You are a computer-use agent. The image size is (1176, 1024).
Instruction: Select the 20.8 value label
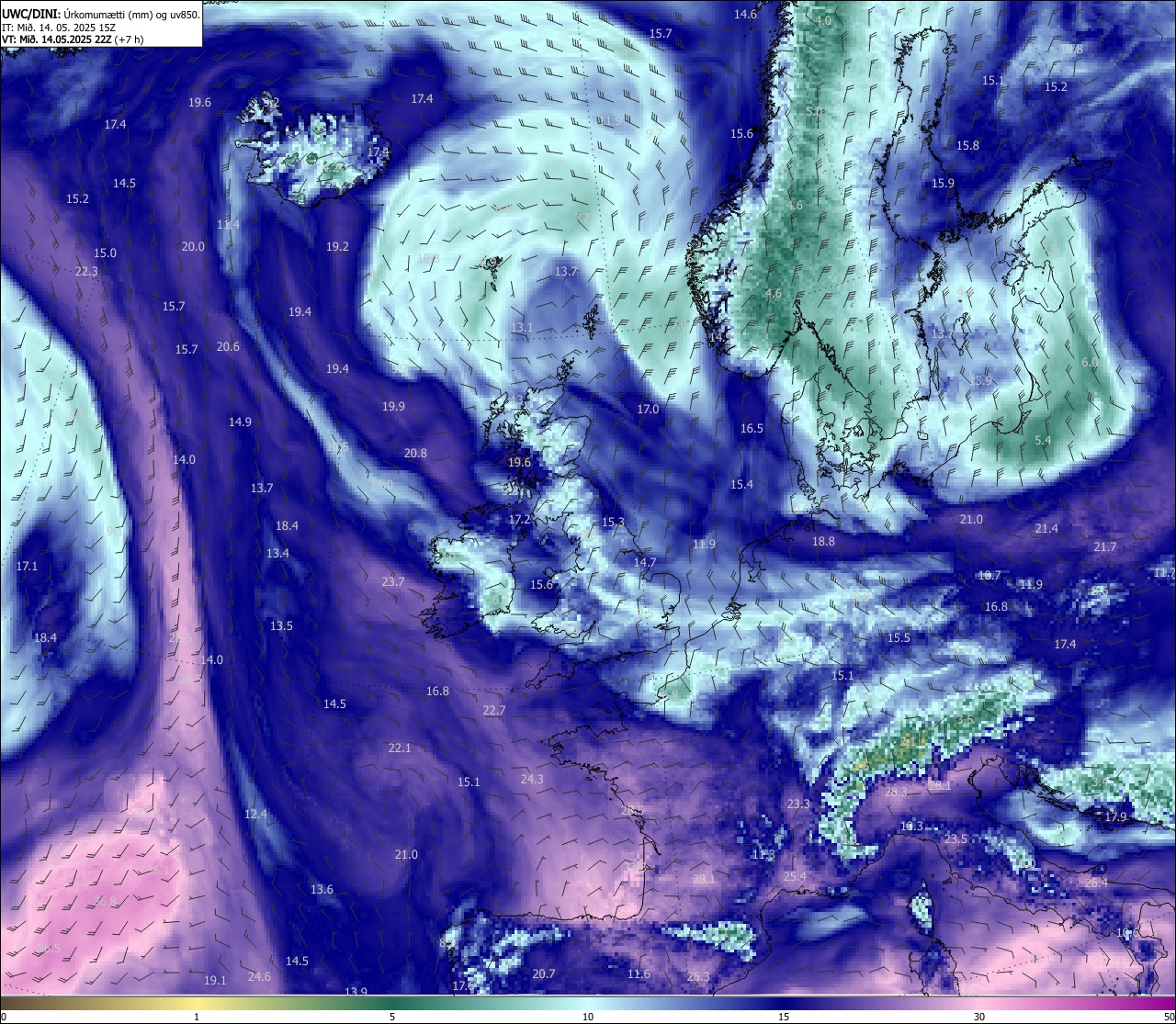[415, 453]
